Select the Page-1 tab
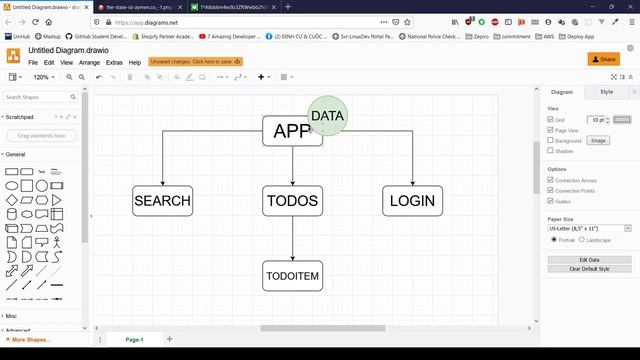Image resolution: width=640 pixels, height=360 pixels. (x=134, y=340)
